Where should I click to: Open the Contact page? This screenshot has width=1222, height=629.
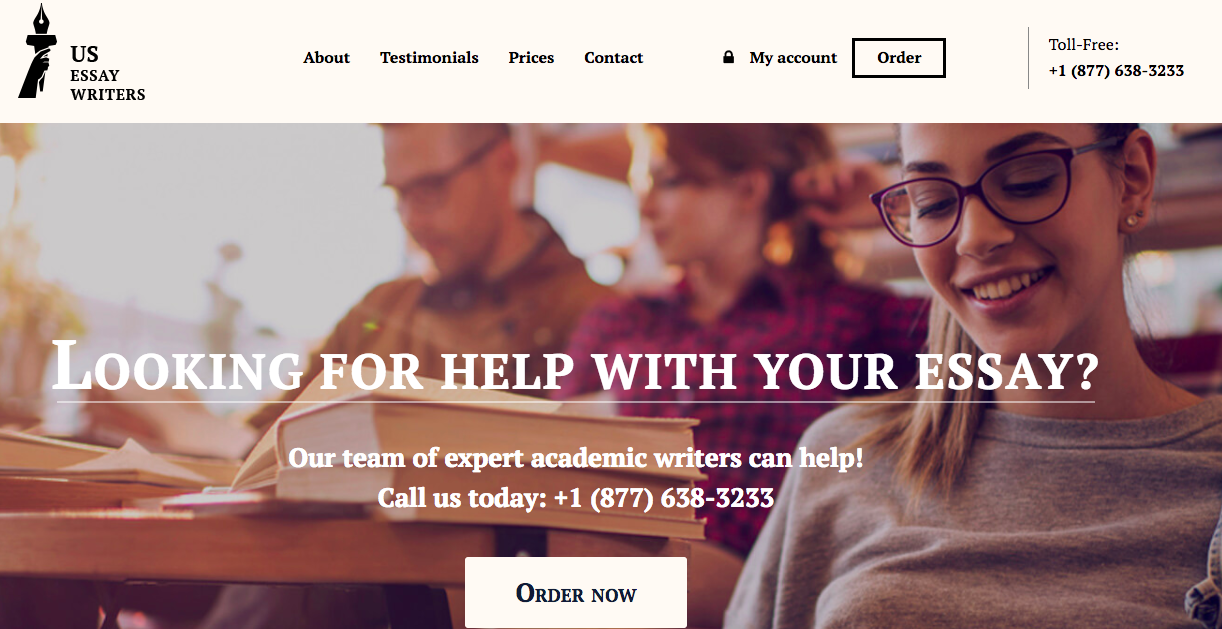click(613, 58)
